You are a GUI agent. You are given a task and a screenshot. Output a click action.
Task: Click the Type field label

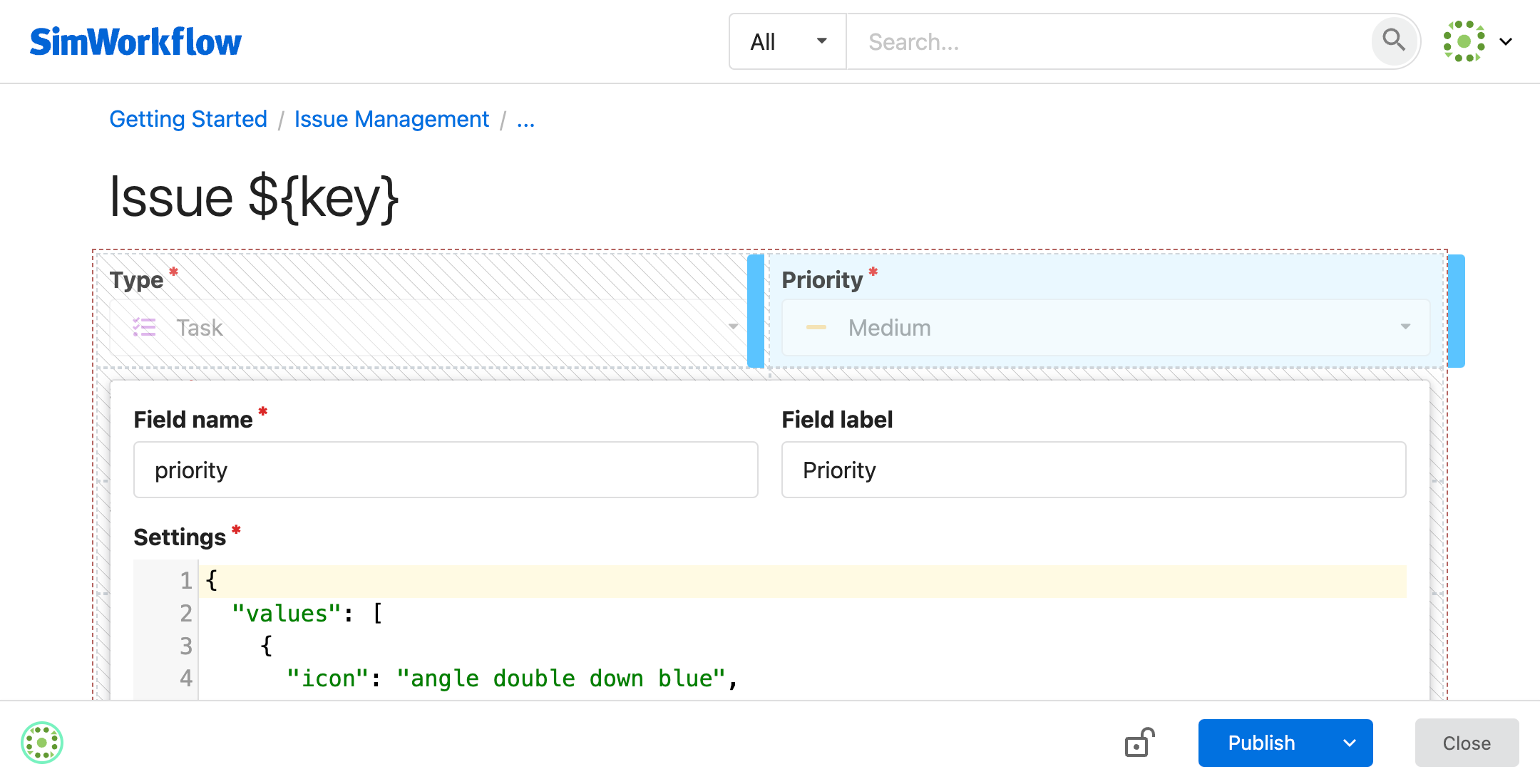click(x=136, y=279)
